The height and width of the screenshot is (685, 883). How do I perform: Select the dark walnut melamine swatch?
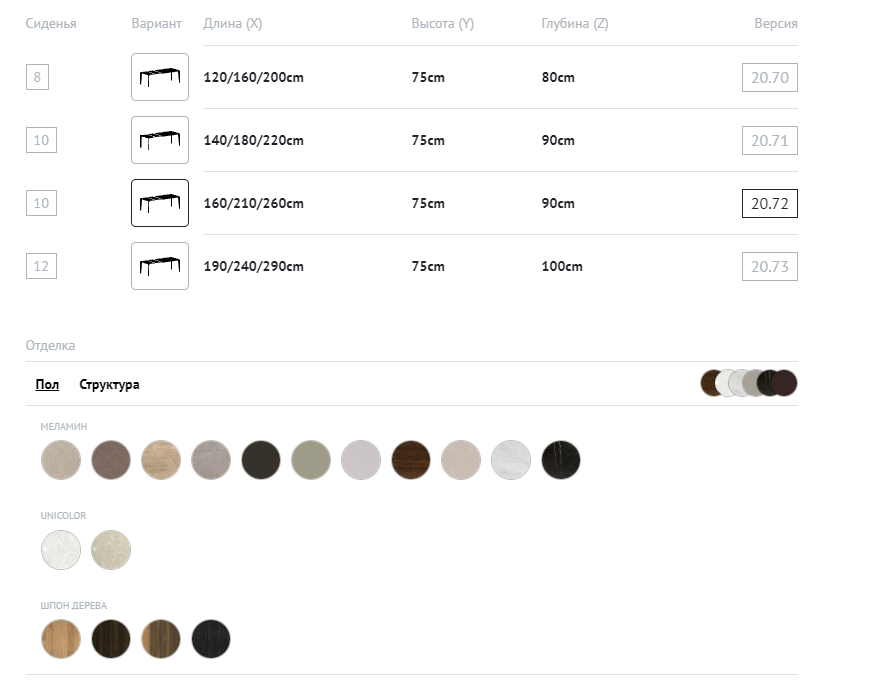point(411,460)
